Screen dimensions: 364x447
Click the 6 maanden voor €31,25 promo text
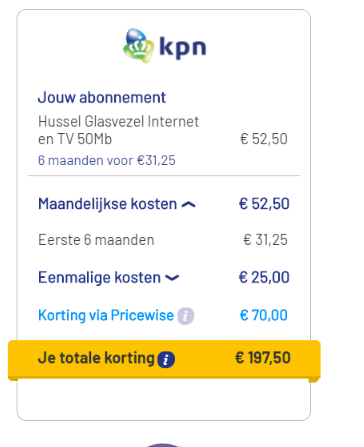point(107,160)
